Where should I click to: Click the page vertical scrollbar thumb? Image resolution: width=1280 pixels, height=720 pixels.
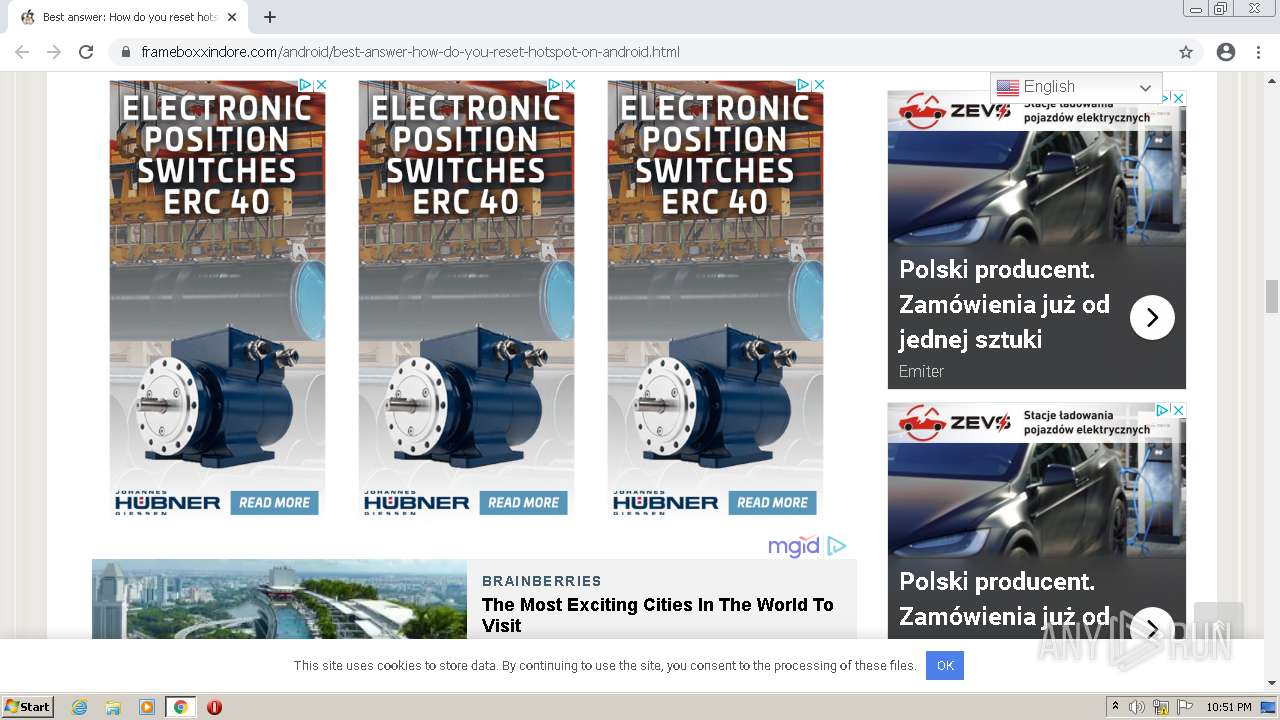click(1271, 297)
